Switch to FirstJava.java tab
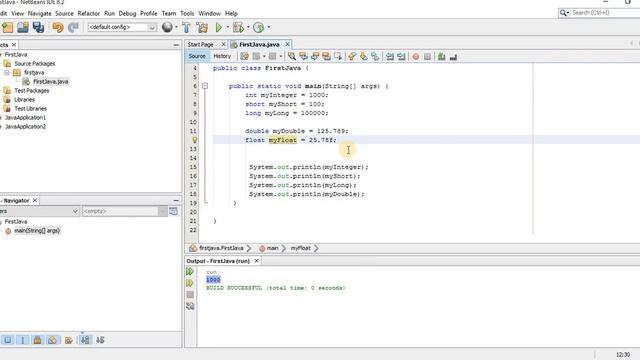This screenshot has height=360, width=640. [x=259, y=44]
